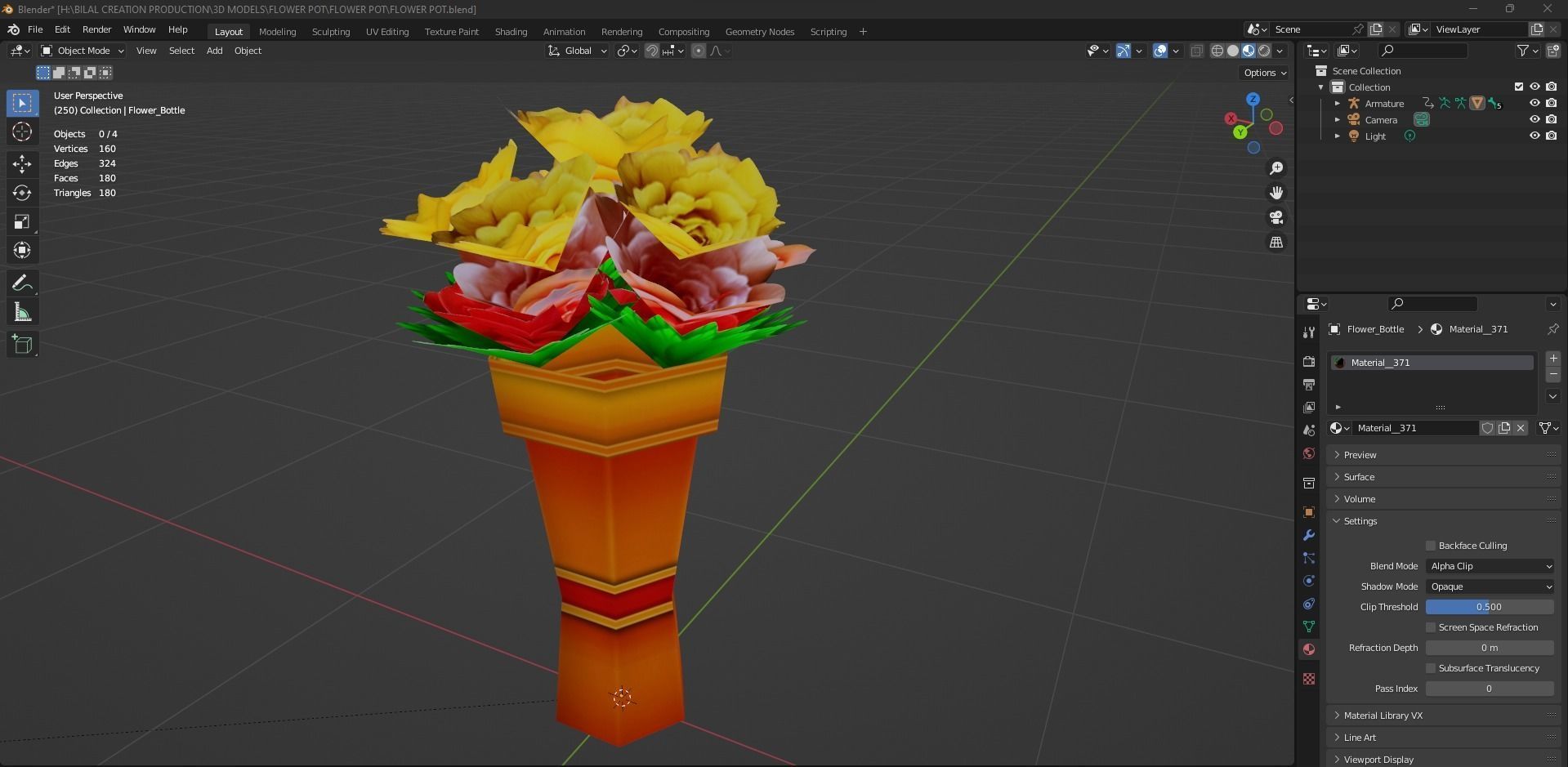Switch to the Shading workspace tab
1568x767 pixels.
[x=511, y=32]
